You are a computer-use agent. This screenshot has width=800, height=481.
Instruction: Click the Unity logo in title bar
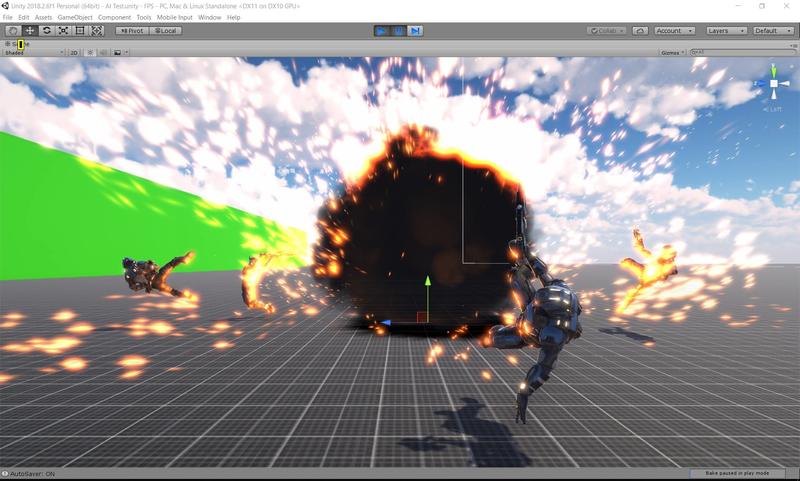5,6
